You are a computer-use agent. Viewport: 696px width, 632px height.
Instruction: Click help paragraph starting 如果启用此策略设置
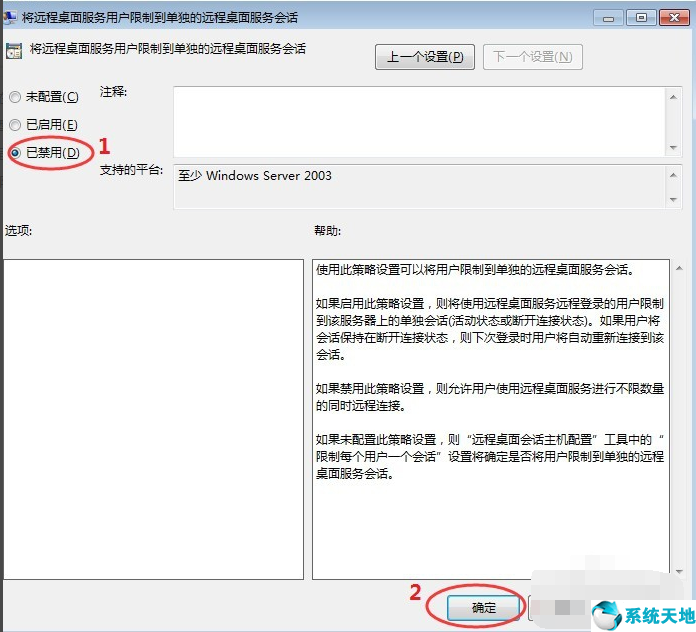click(x=490, y=329)
